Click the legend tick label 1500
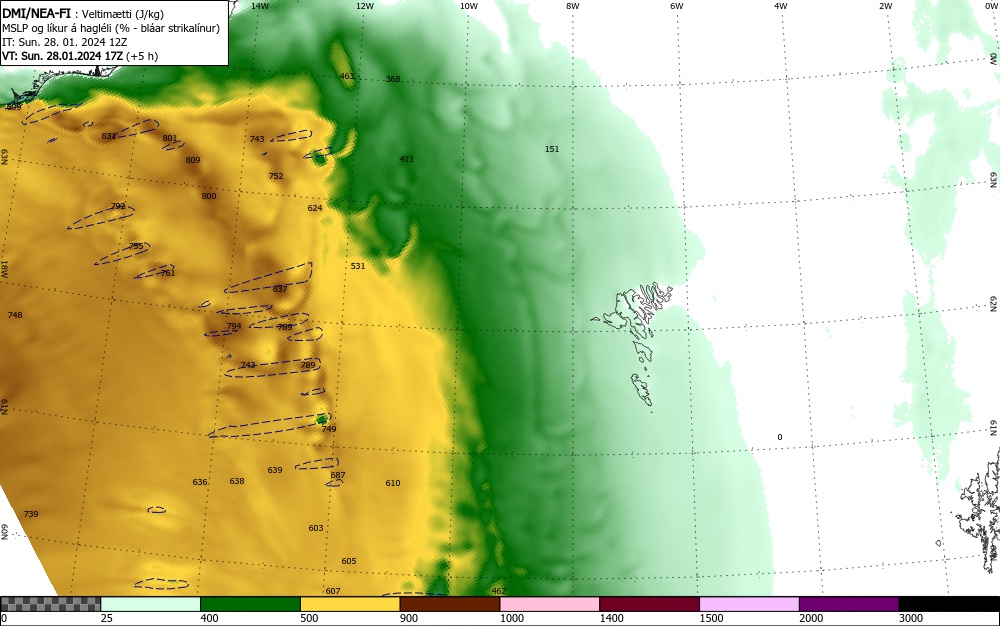Image resolution: width=1000 pixels, height=626 pixels. pyautogui.click(x=712, y=618)
